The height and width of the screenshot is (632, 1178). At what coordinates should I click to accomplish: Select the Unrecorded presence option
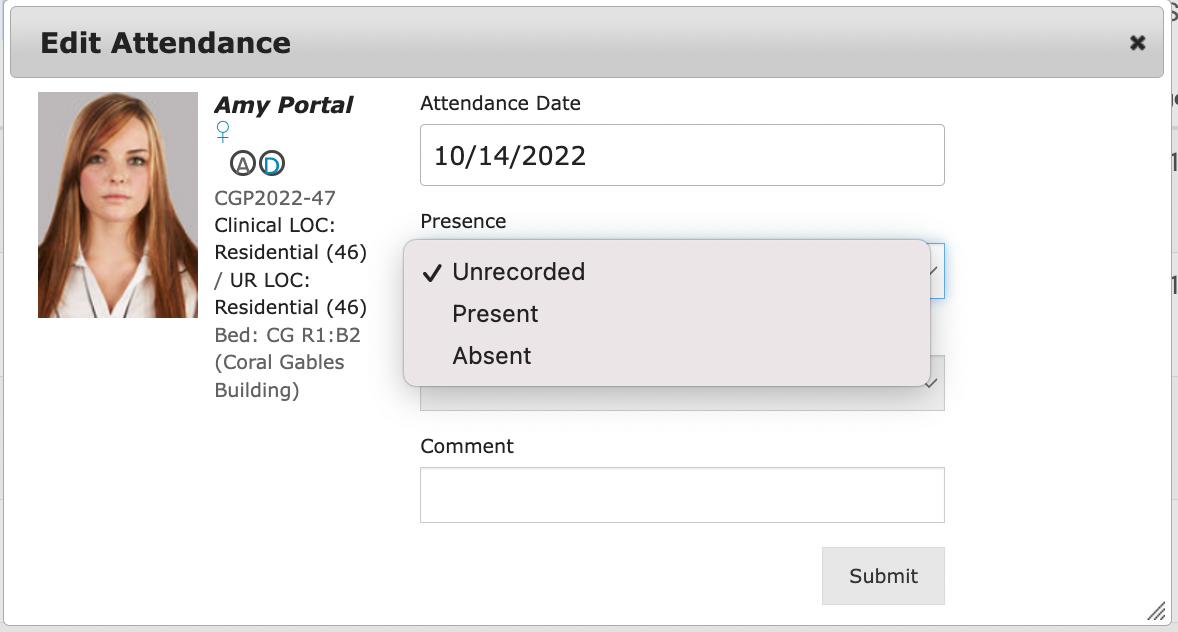pyautogui.click(x=518, y=272)
